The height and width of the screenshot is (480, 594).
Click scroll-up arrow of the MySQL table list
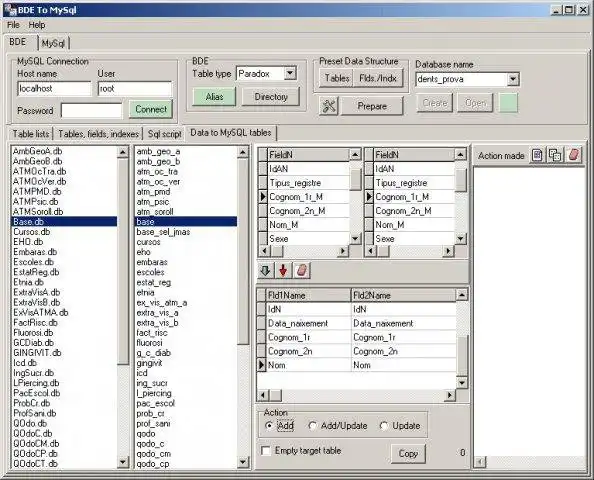(x=243, y=152)
